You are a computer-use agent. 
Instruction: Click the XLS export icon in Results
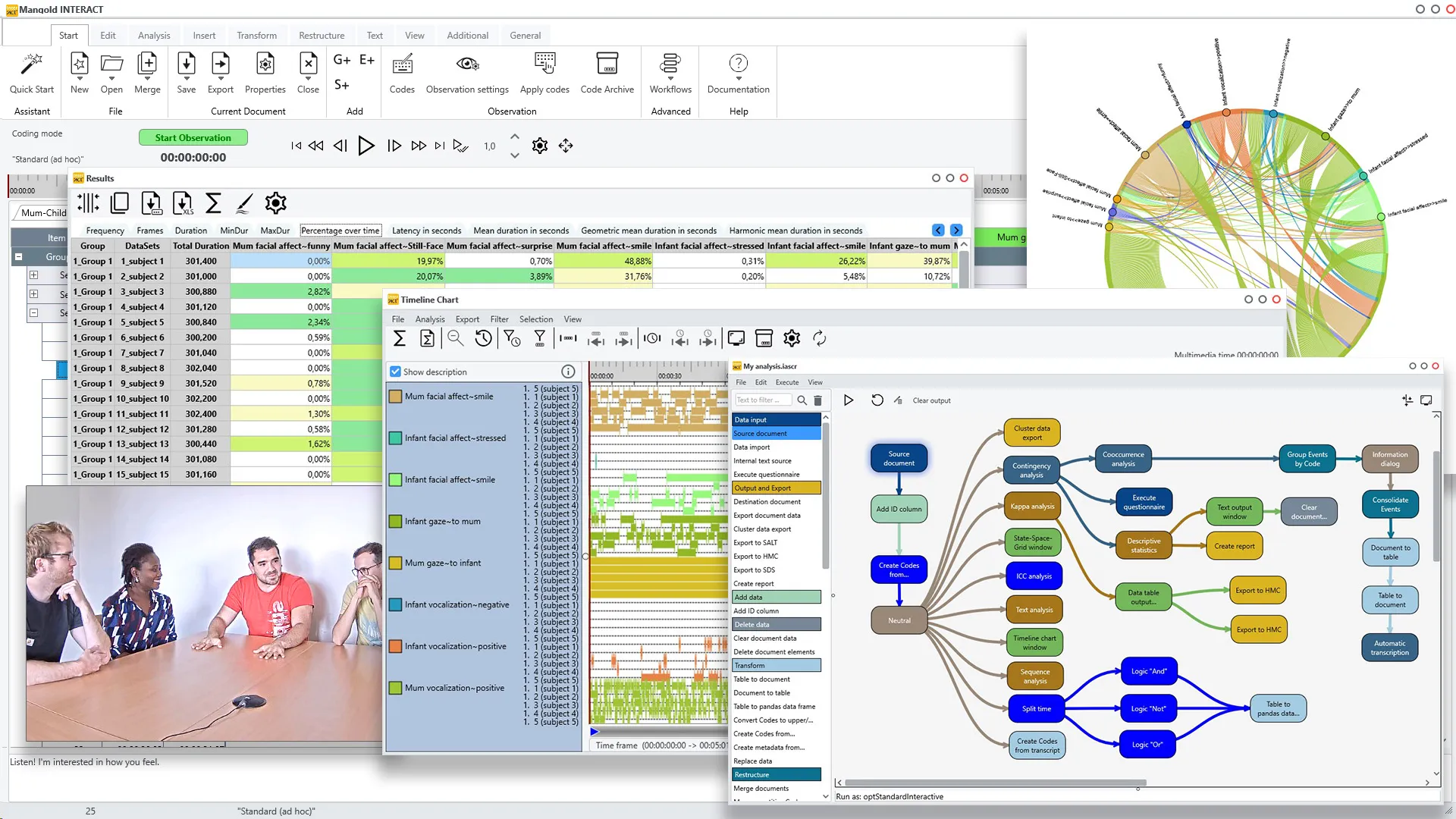pyautogui.click(x=183, y=203)
